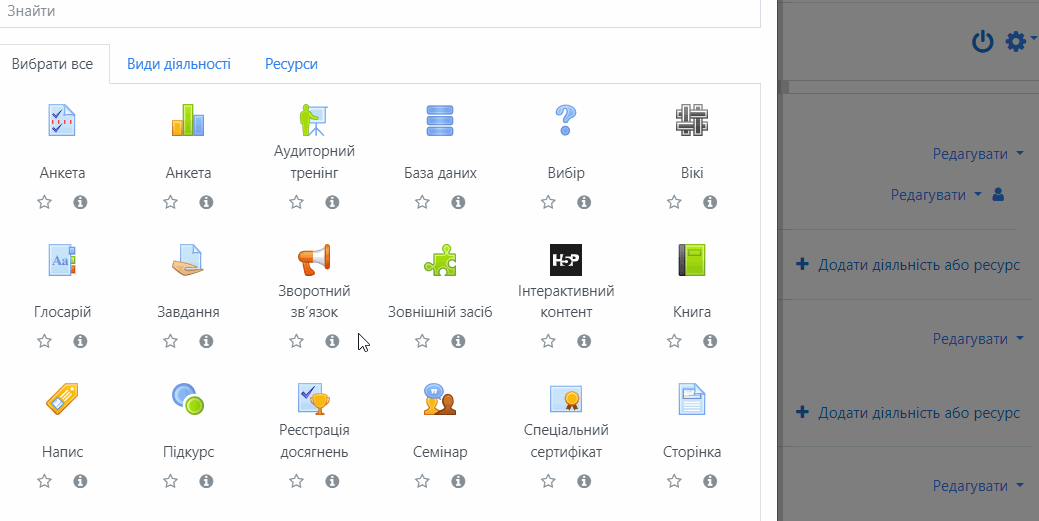Choose the Книга book resource icon

click(x=692, y=260)
